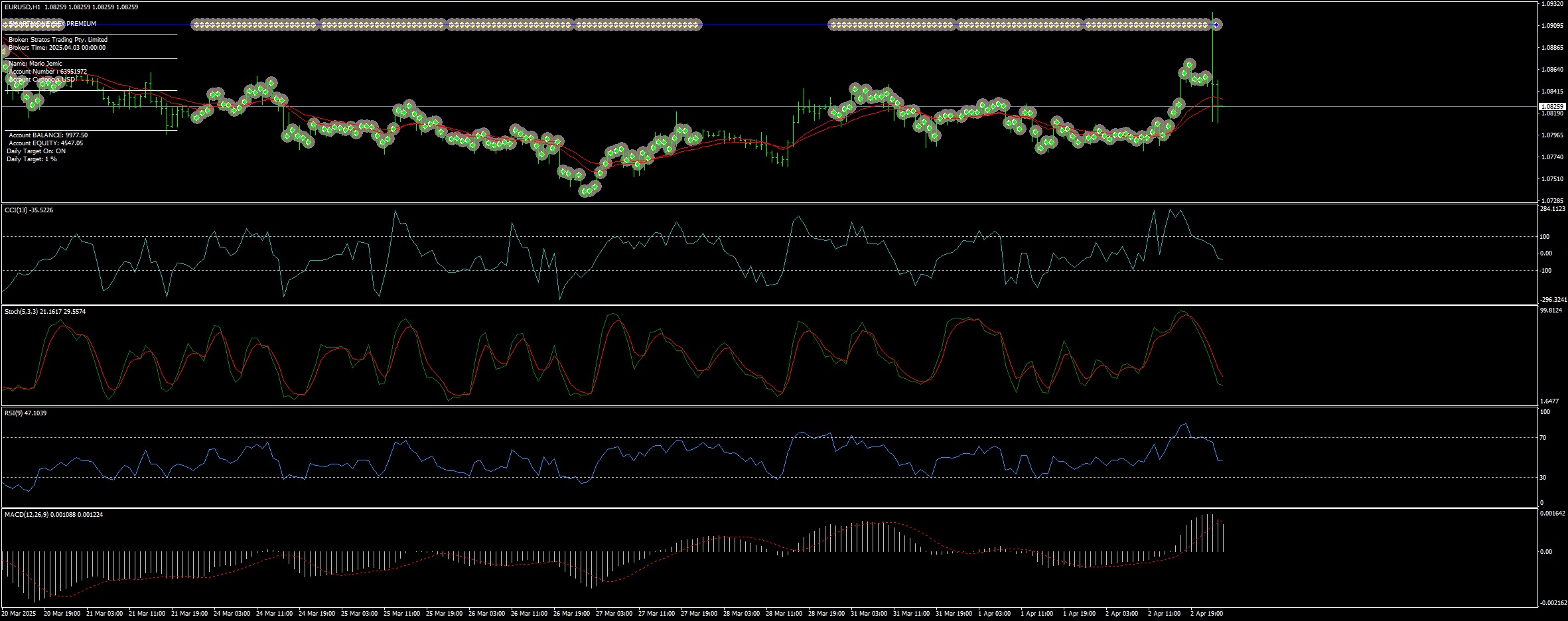Screen dimensions: 1568x621
Task: Click the 28 Mar 03:00 time axis label
Action: (x=741, y=614)
